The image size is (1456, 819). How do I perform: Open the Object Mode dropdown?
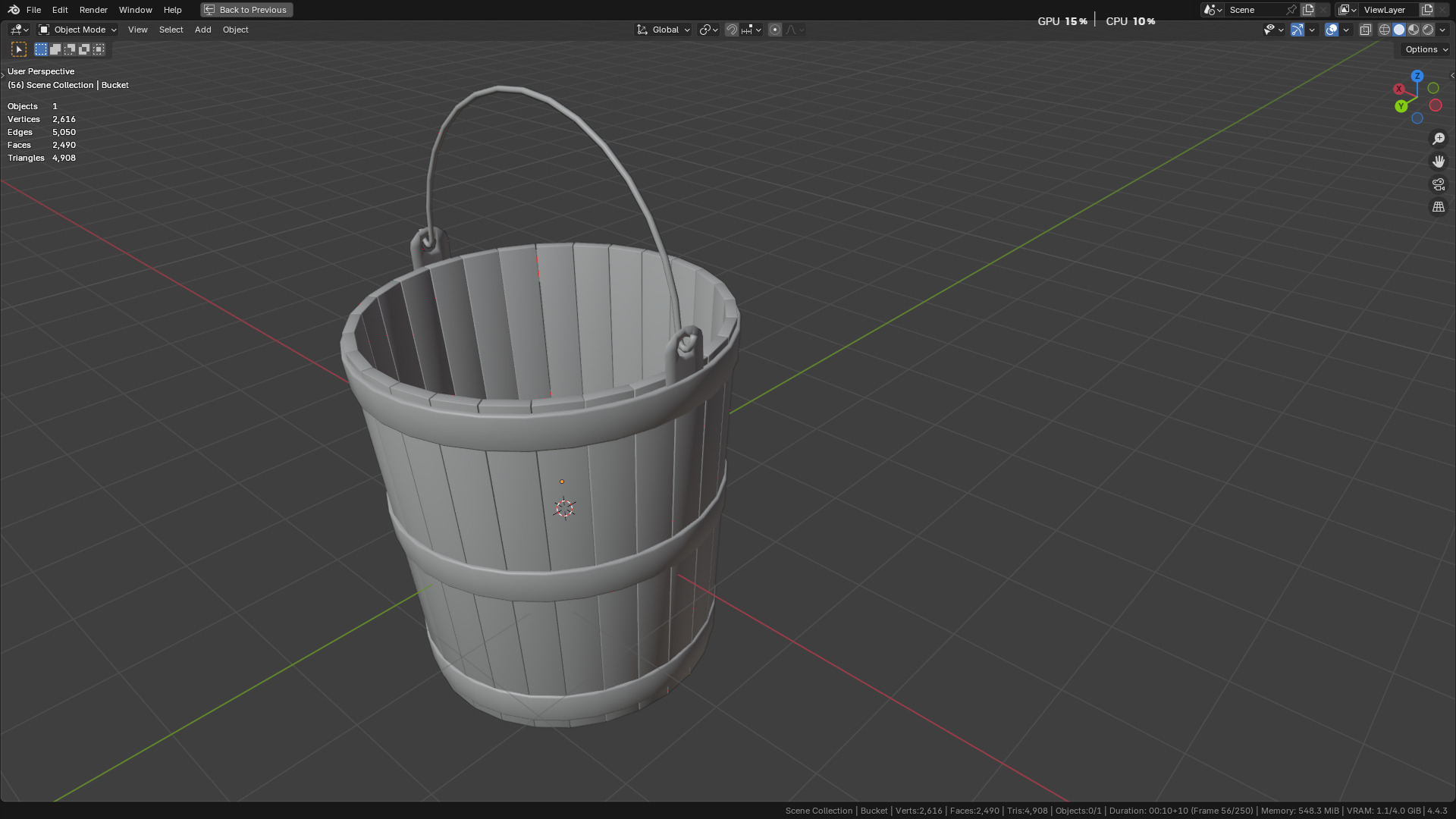coord(77,30)
